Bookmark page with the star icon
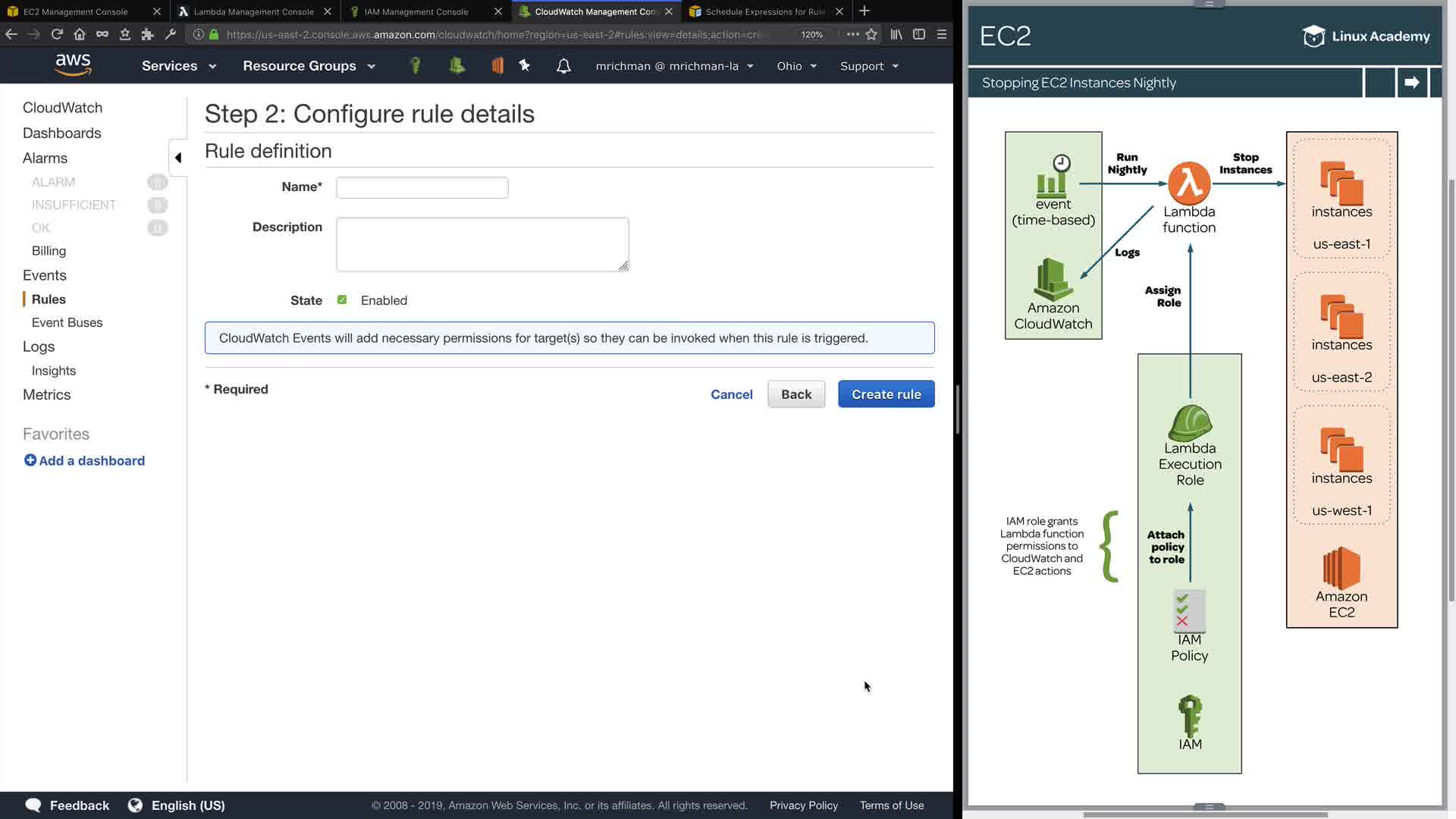This screenshot has width=1456, height=819. pos(871,34)
